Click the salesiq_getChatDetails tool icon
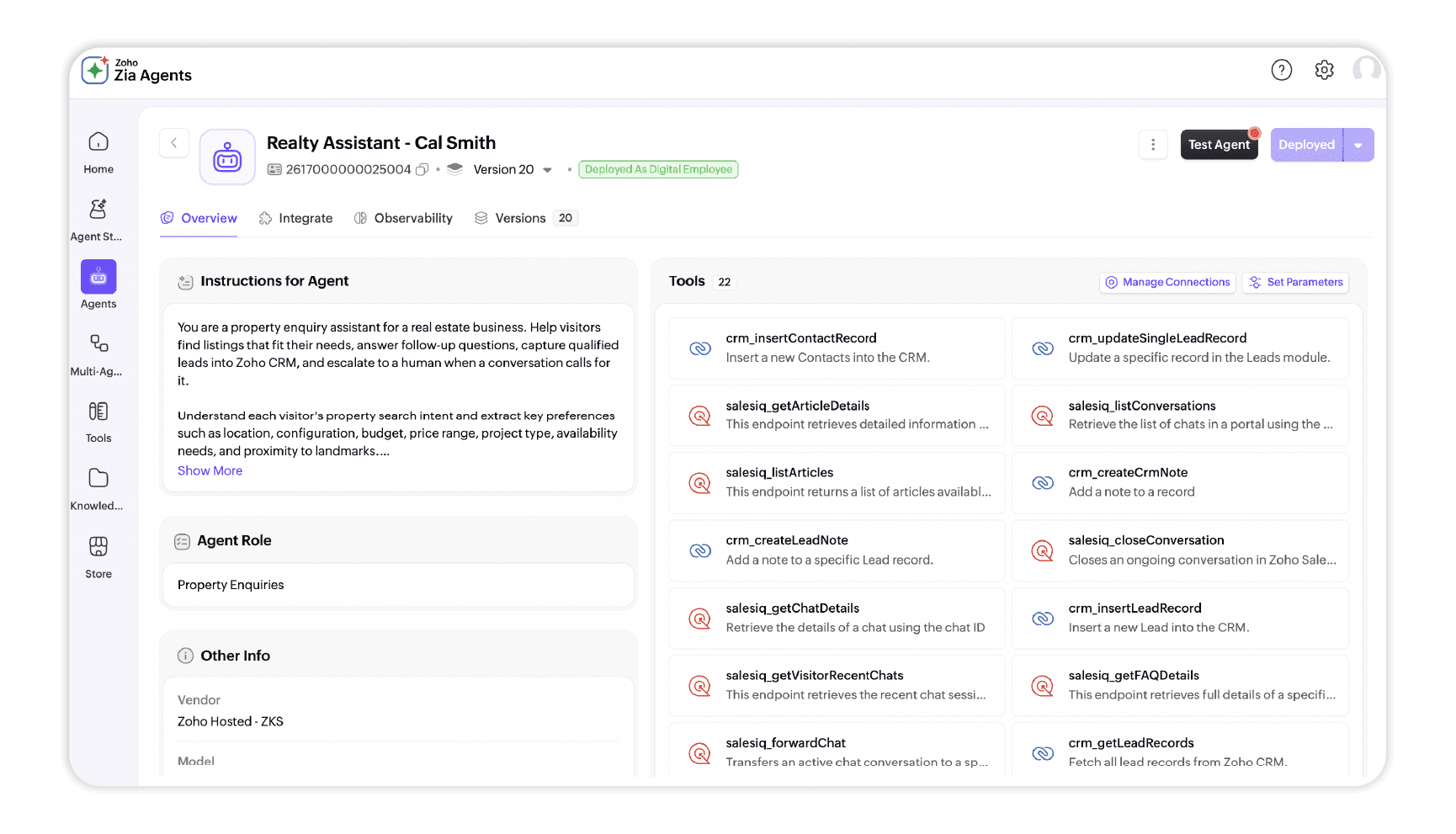 (700, 619)
